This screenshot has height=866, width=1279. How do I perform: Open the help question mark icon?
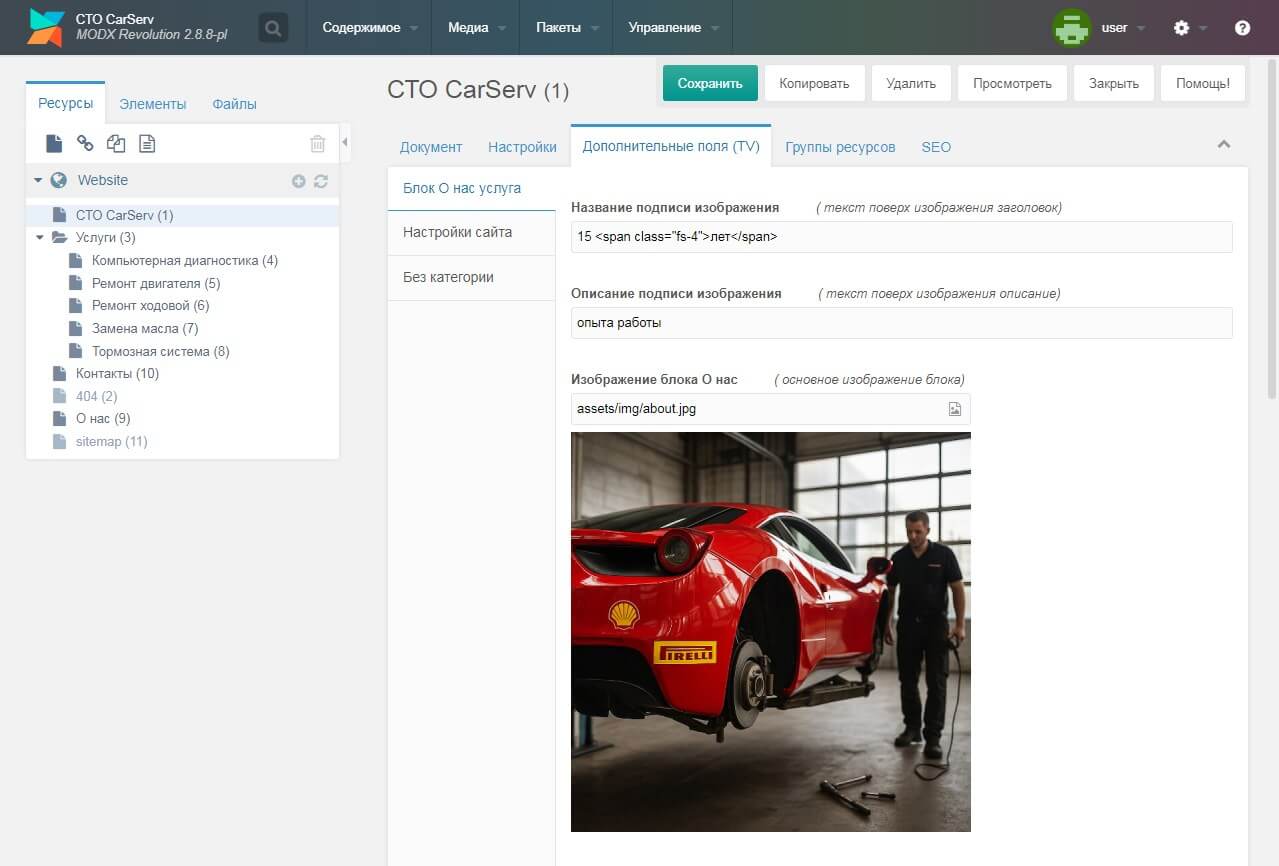pyautogui.click(x=1242, y=28)
